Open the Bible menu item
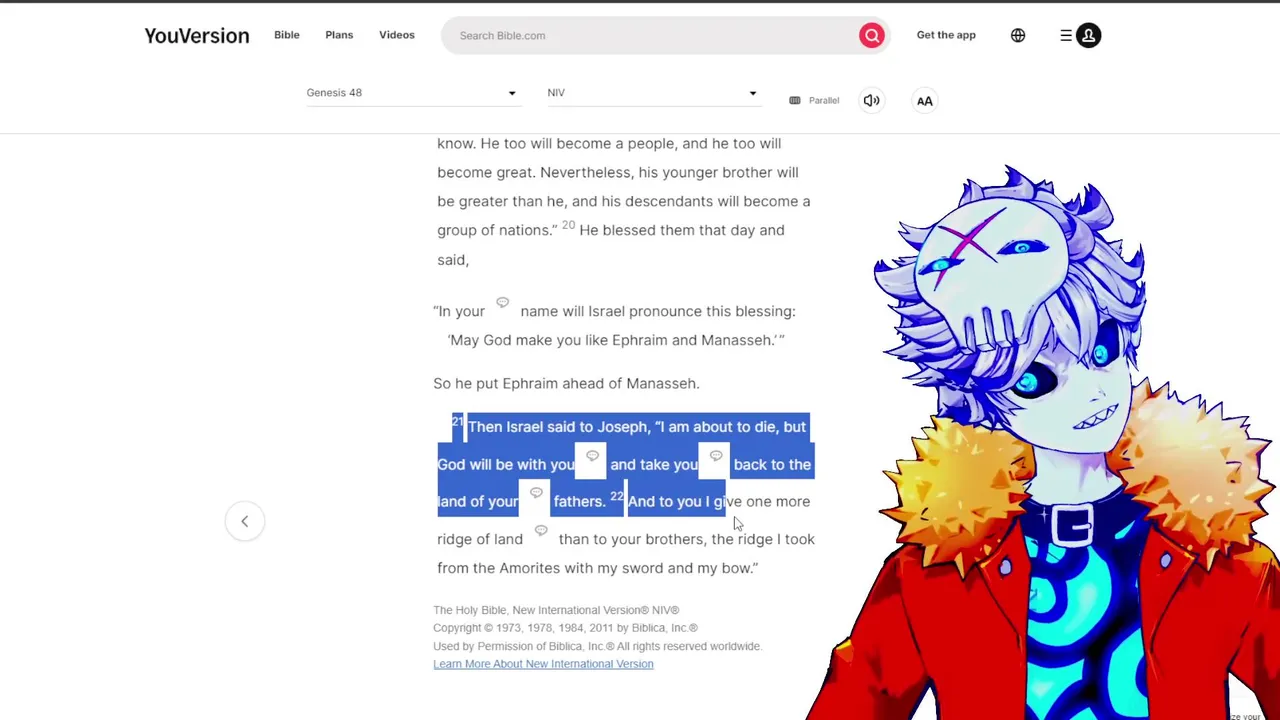Image resolution: width=1280 pixels, height=720 pixels. (x=287, y=35)
